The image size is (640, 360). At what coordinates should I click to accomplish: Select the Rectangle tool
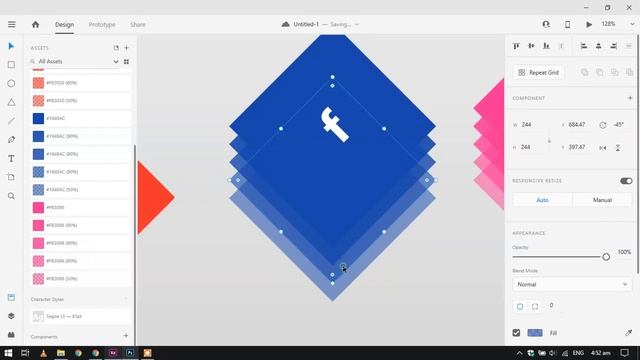[11, 65]
